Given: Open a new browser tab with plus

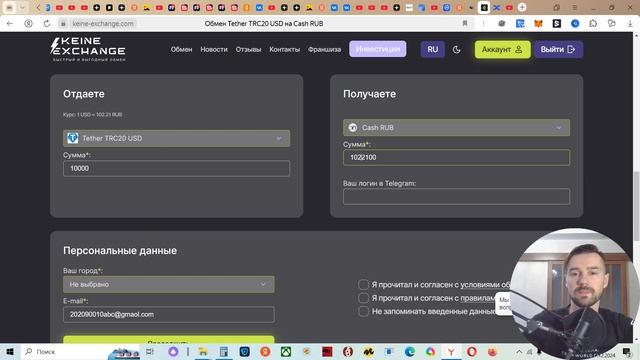Looking at the screenshot, I should (522, 7).
